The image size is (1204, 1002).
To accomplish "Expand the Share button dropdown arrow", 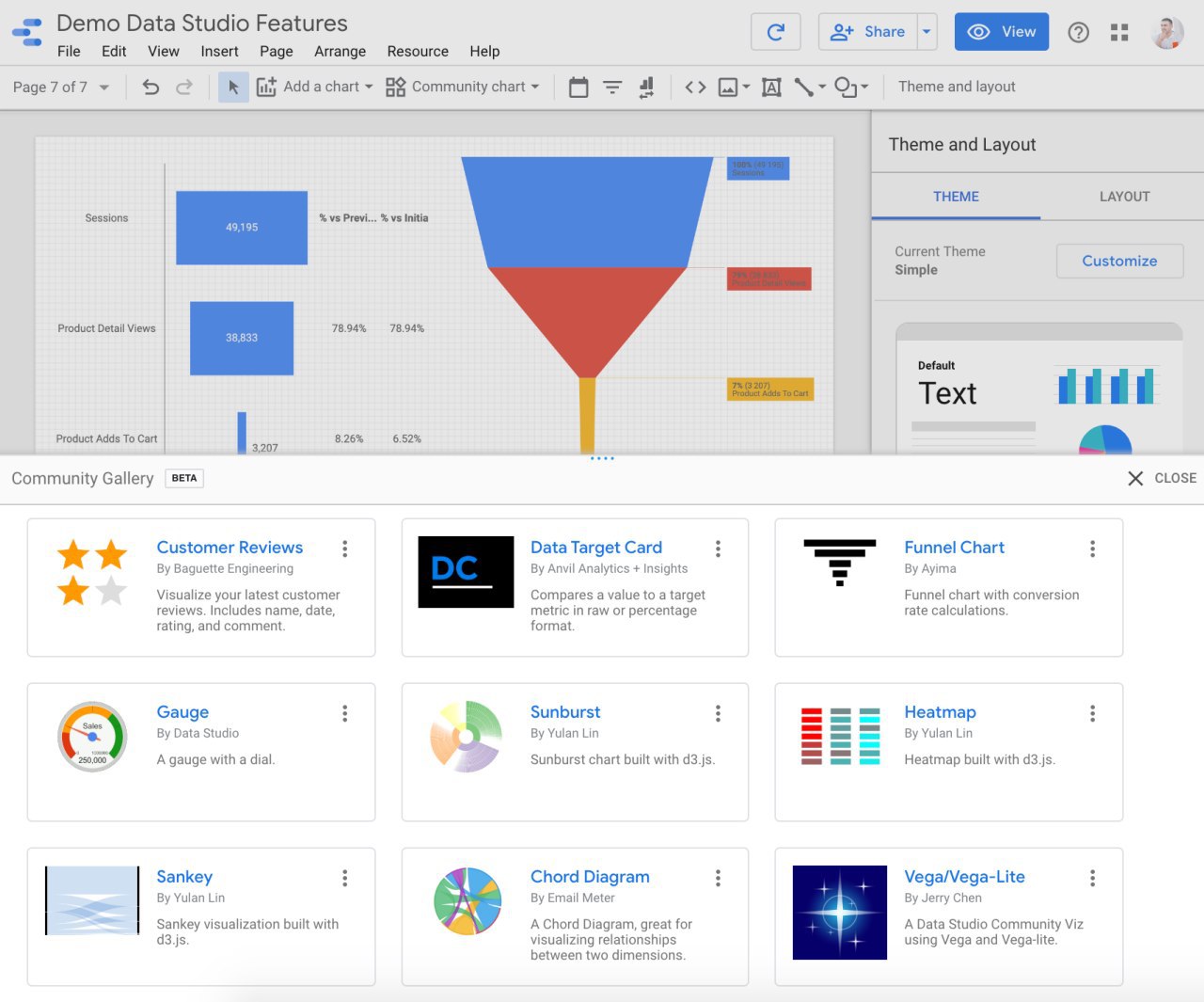I will [x=927, y=32].
